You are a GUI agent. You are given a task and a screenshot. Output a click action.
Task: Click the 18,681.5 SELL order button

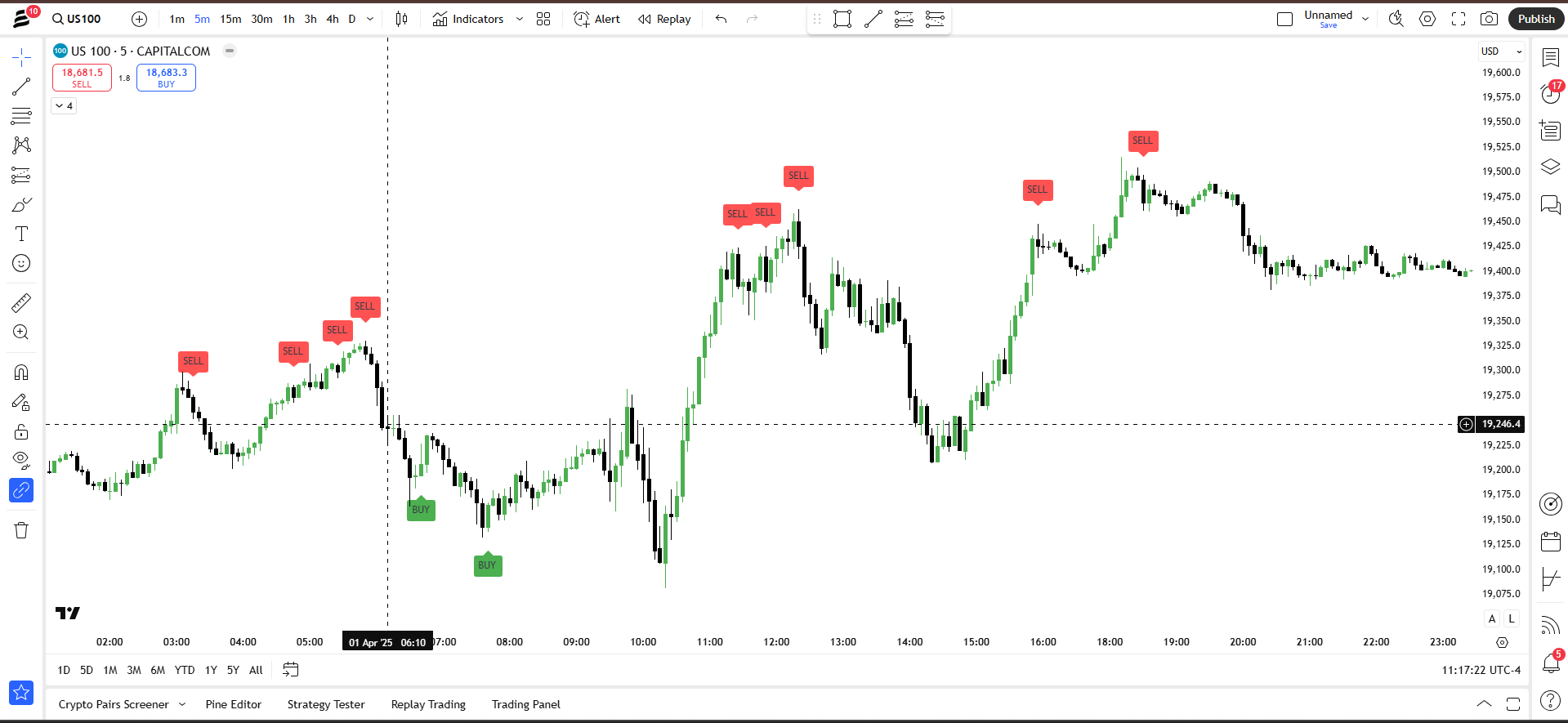pos(83,78)
